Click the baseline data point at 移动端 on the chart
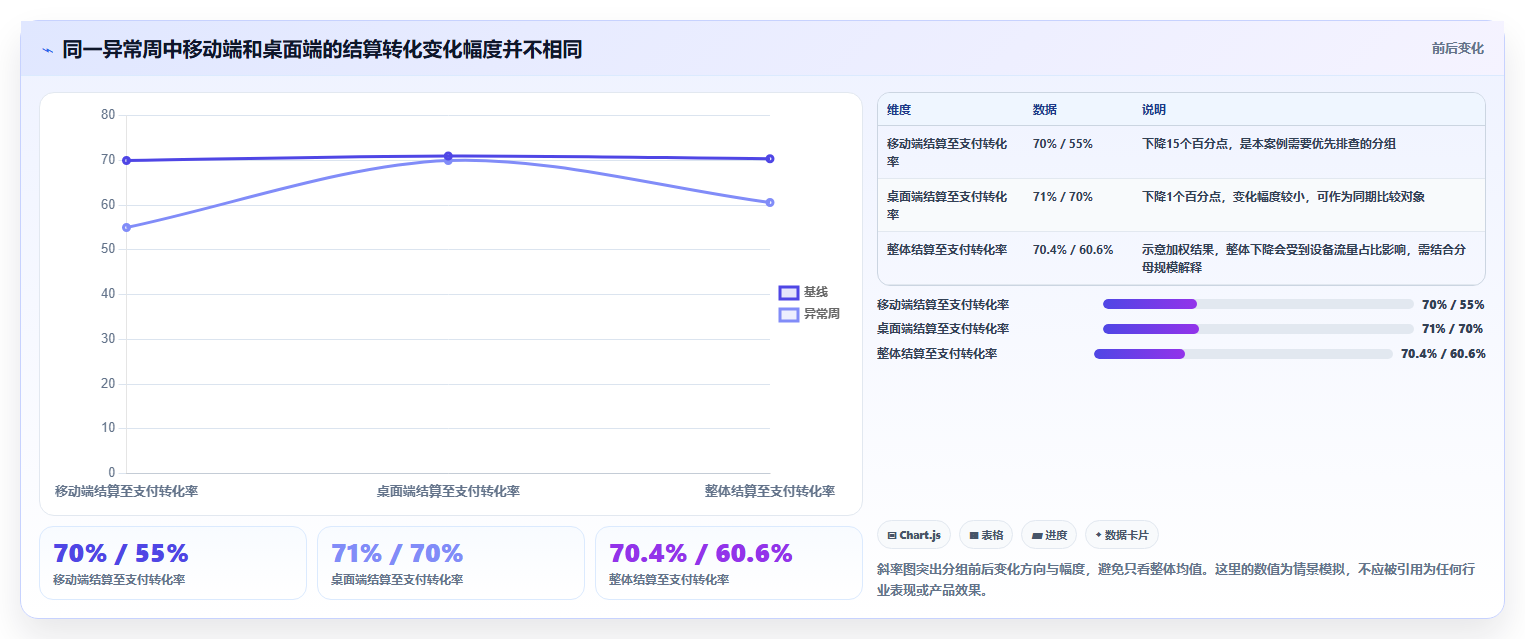The image size is (1525, 639). [126, 160]
